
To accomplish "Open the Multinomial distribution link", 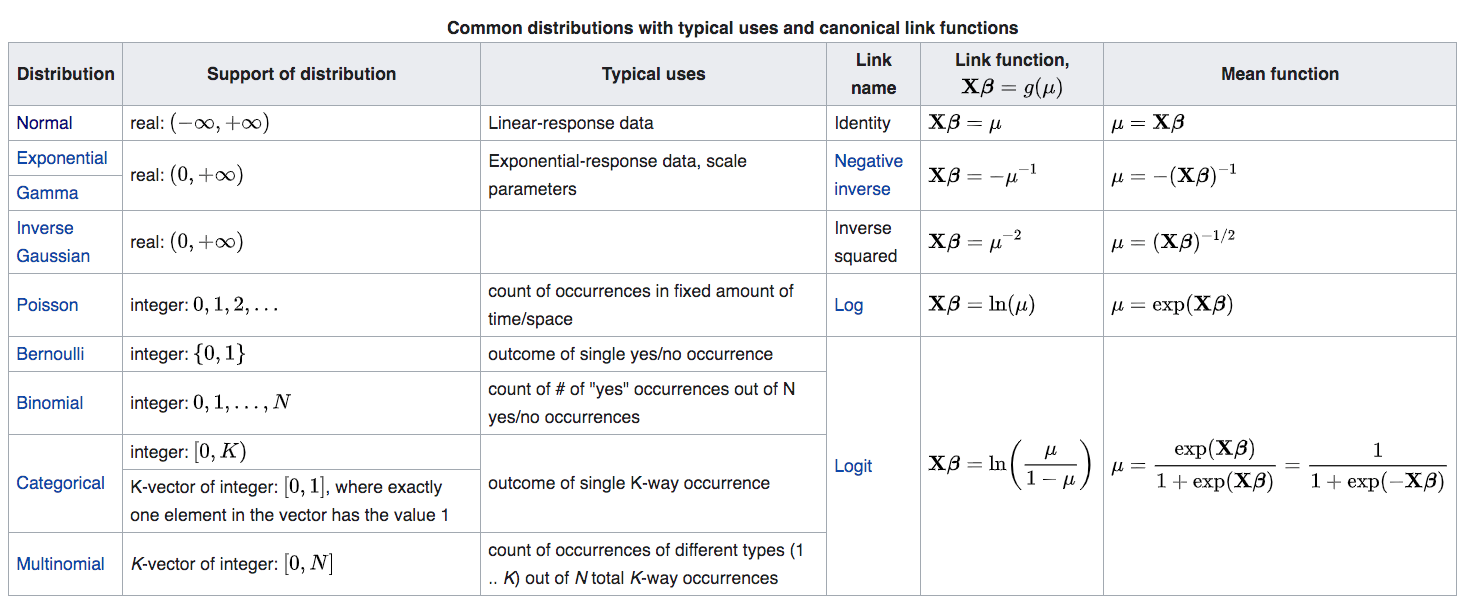I will point(60,564).
